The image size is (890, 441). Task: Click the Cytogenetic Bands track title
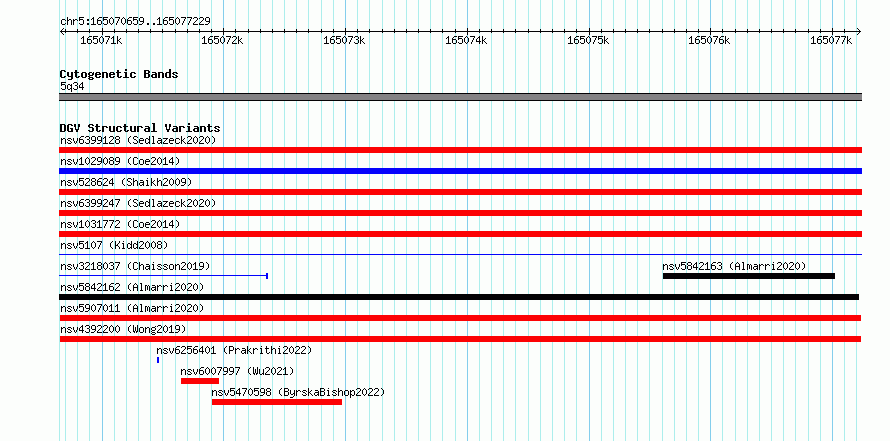point(119,74)
